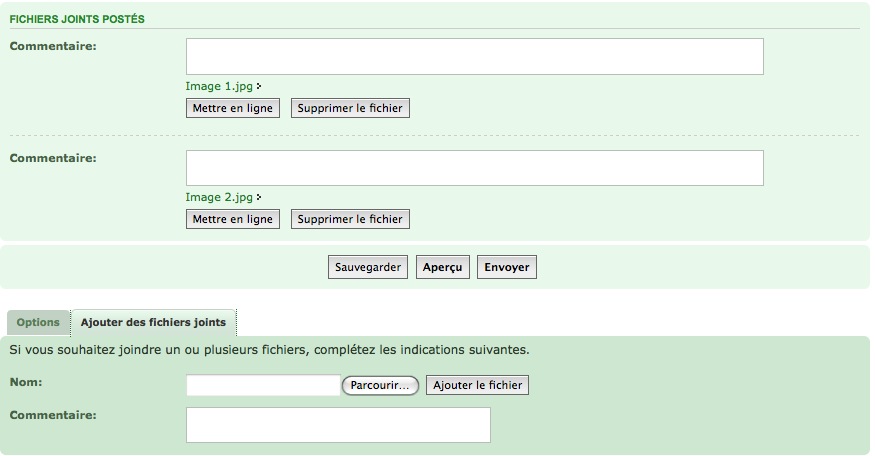Click the arrow icon beside Image 1.jpg
This screenshot has height=456, width=875.
pos(259,87)
